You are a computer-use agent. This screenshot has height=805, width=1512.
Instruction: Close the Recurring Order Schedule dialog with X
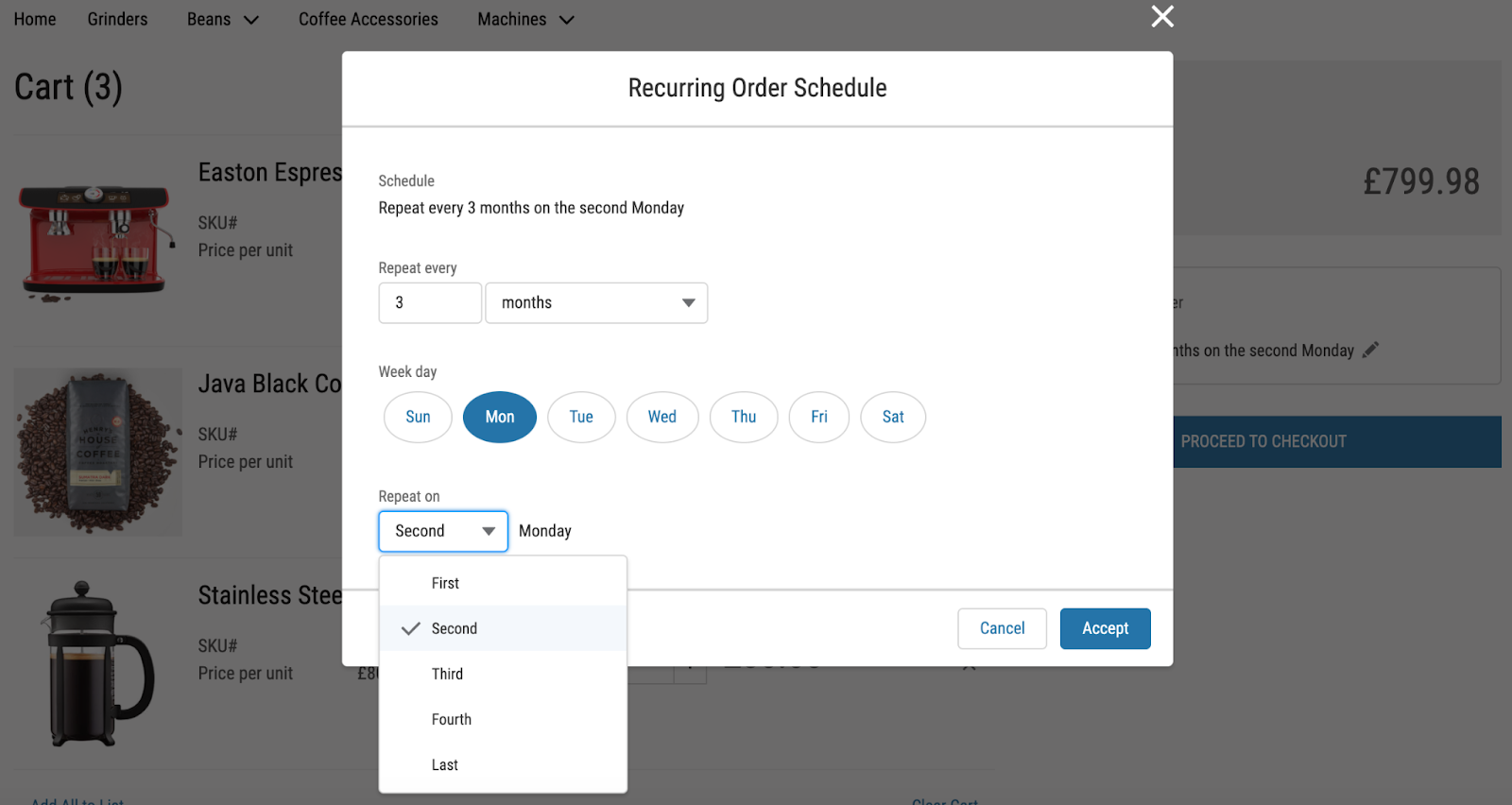point(1162,16)
